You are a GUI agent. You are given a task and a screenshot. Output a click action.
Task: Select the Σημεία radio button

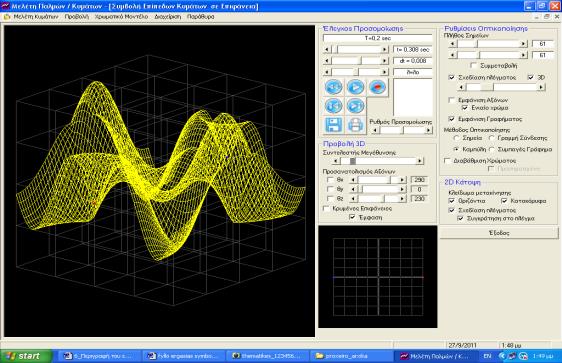coord(456,138)
